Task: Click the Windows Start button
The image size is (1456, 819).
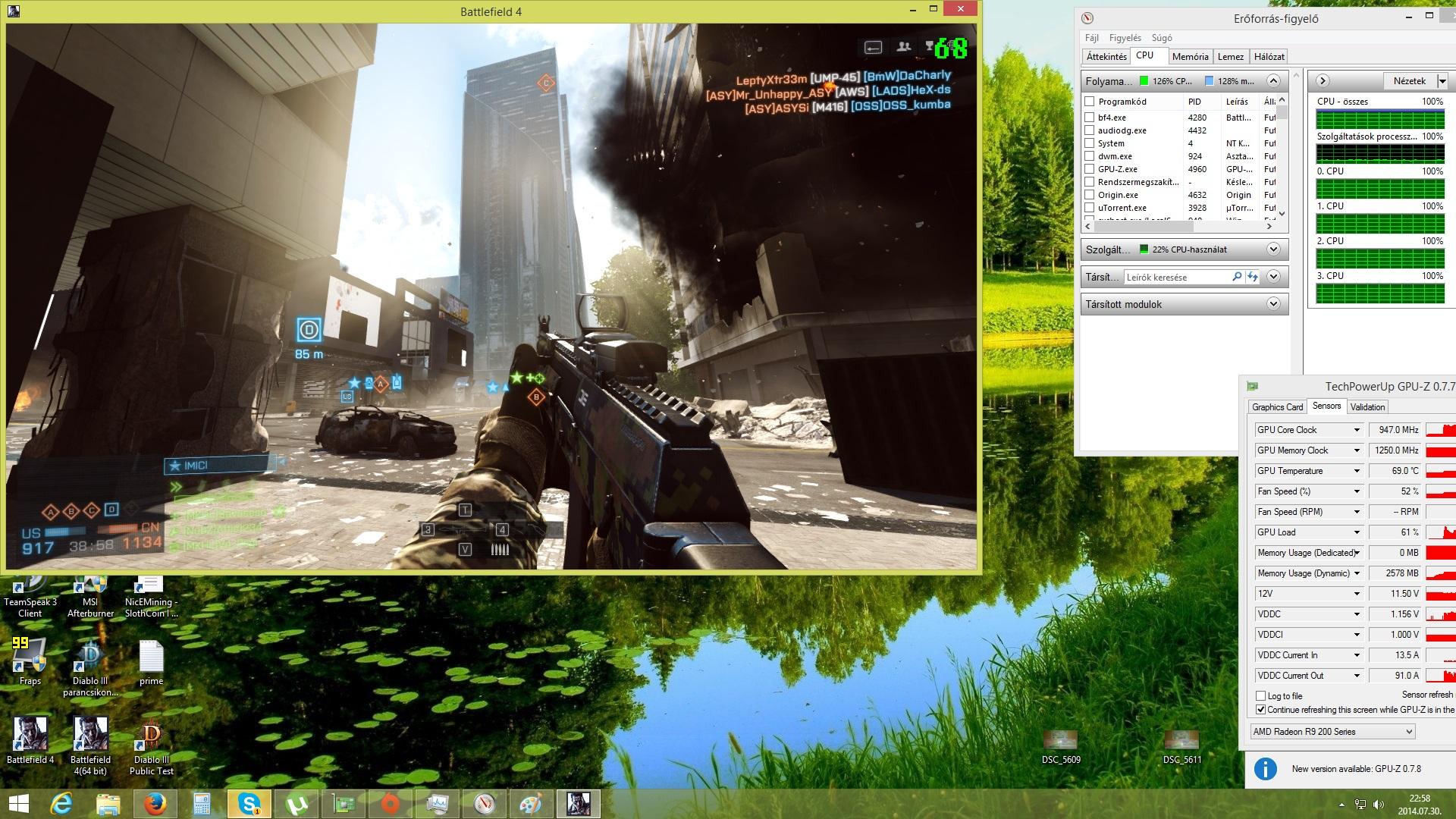Action: click(18, 804)
